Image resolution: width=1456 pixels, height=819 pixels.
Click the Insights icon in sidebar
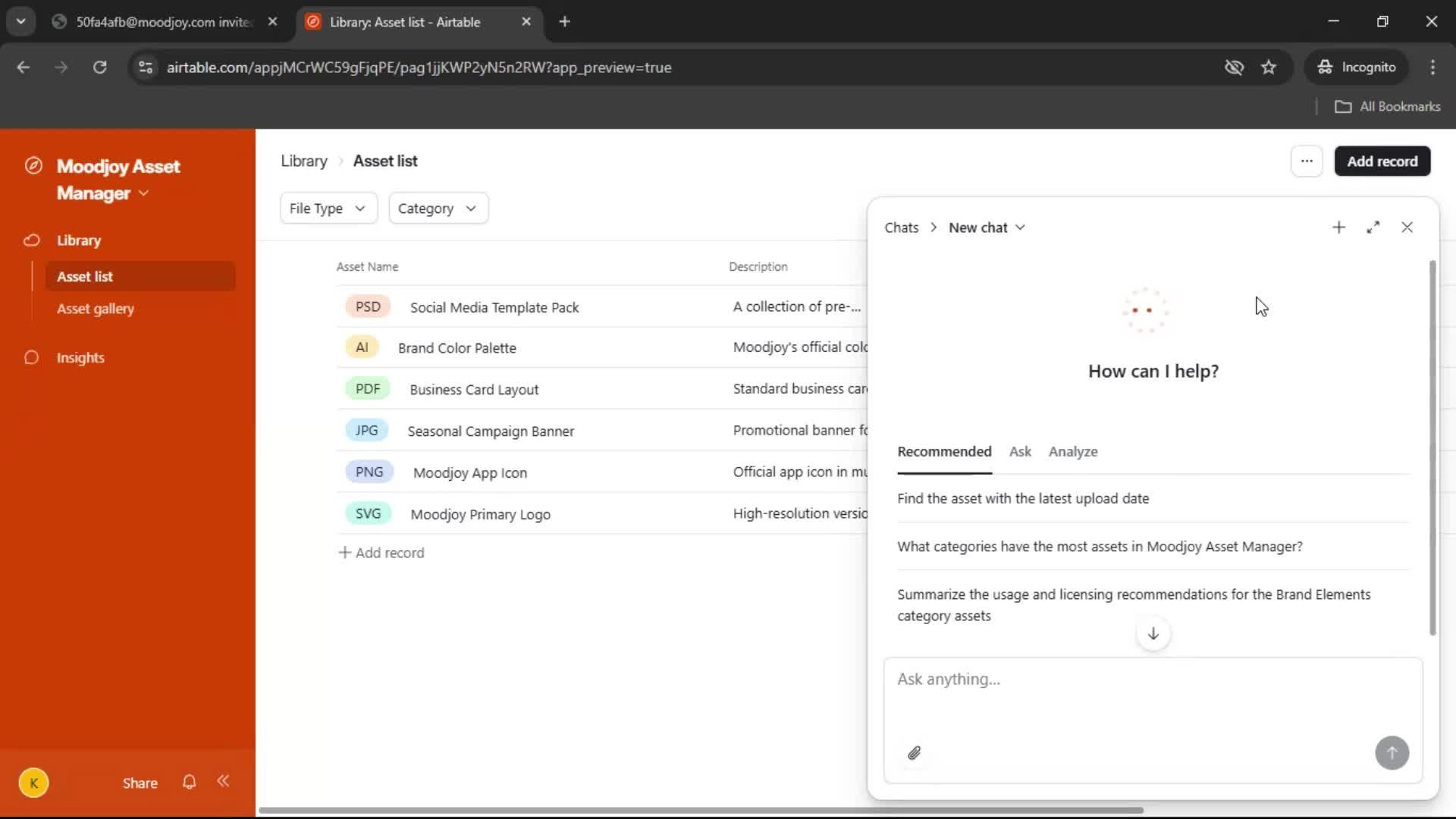(x=31, y=357)
